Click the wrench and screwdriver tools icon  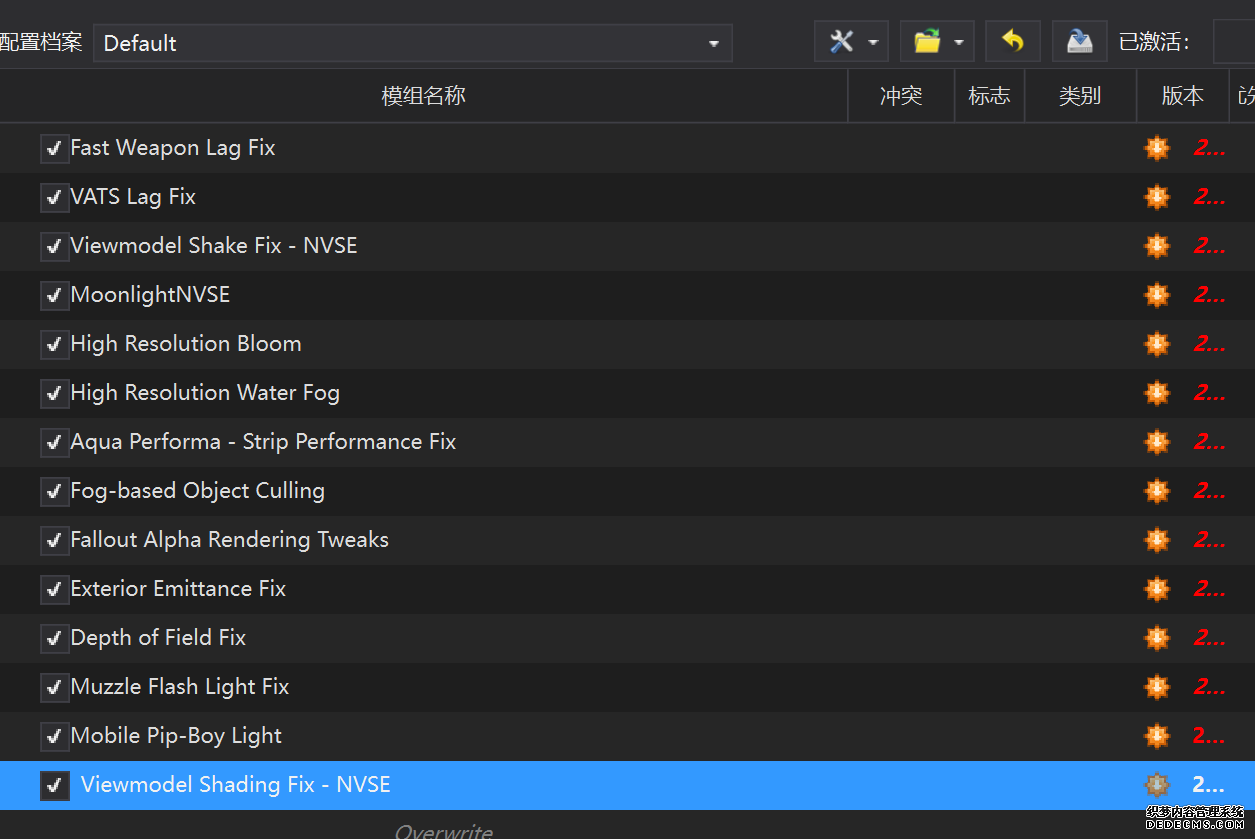[842, 42]
